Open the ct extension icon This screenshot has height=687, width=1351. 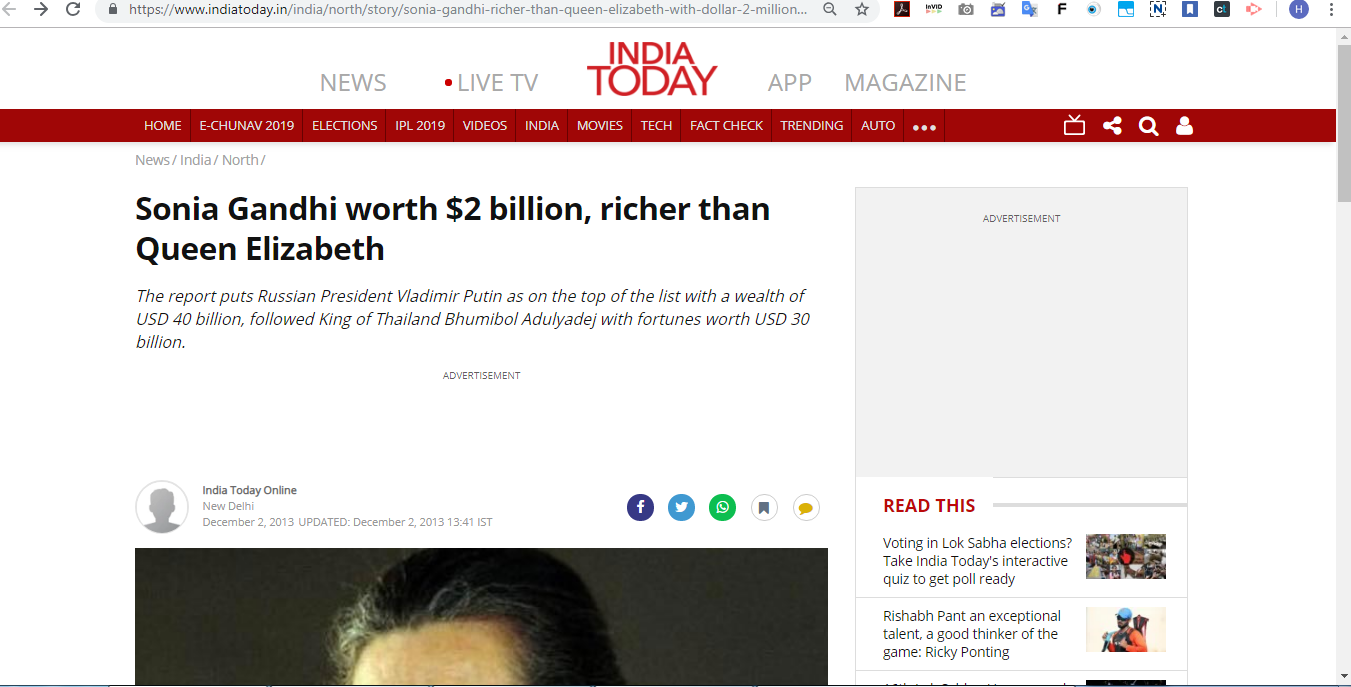coord(1222,9)
